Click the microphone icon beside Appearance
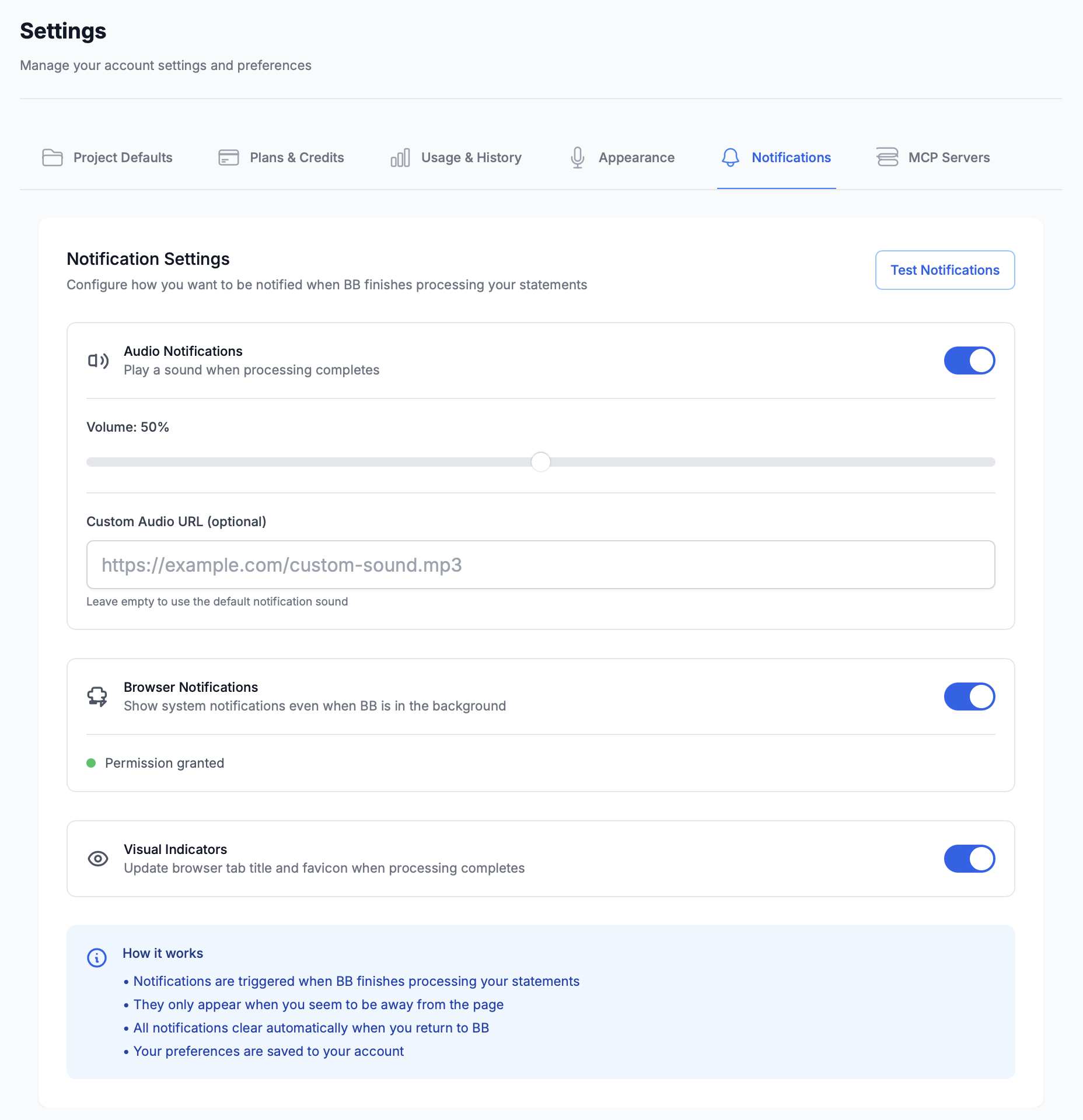 pyautogui.click(x=578, y=157)
